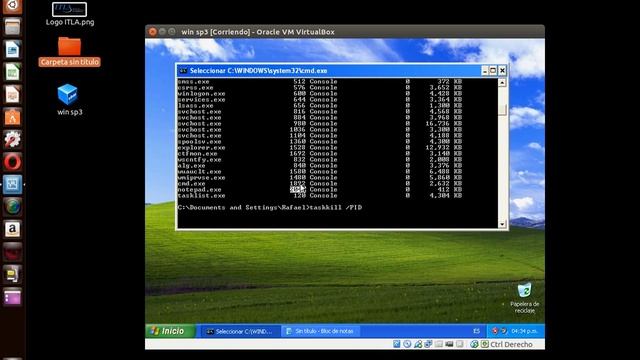640x360 pixels.
Task: Open Ubuntu Software Center in the launcher
Action: (12, 117)
